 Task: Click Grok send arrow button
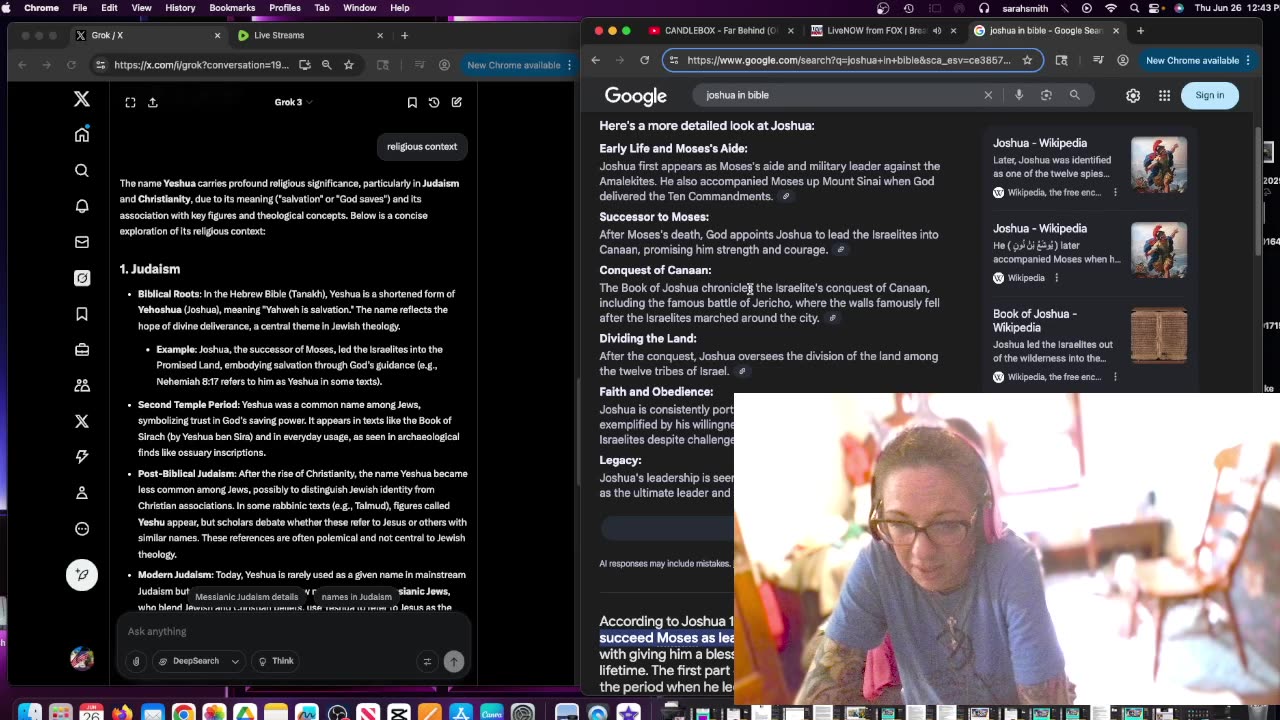(x=454, y=661)
